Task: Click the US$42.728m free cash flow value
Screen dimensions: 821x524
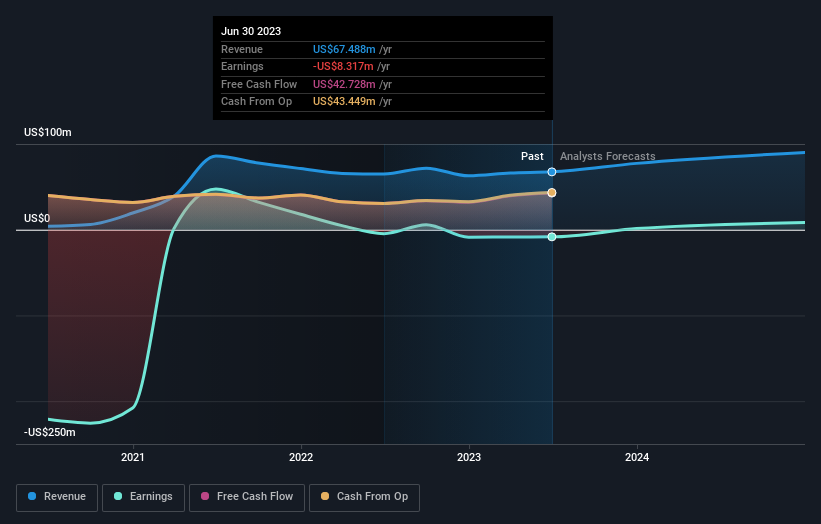Action: pos(344,84)
